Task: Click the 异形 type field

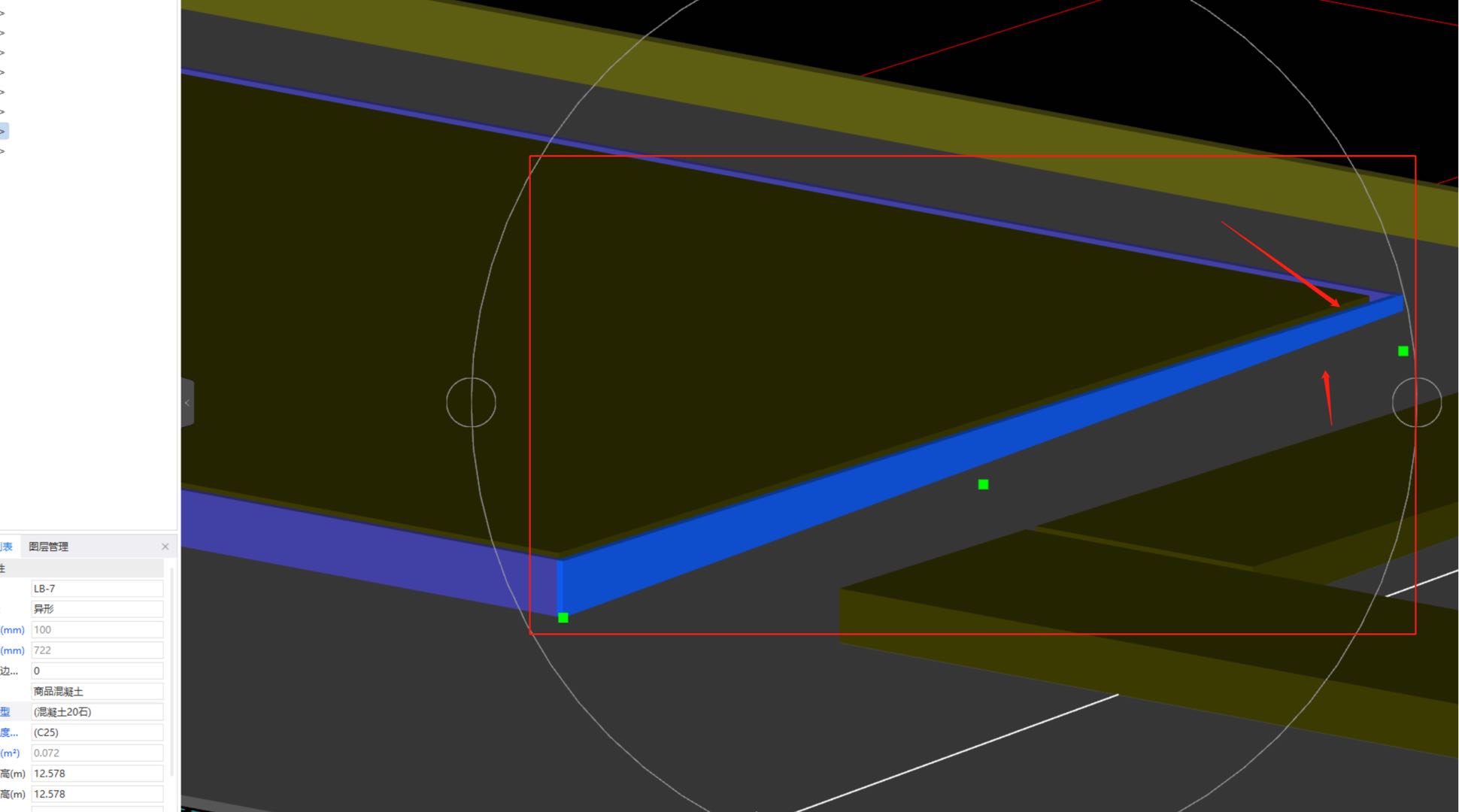Action: click(97, 609)
